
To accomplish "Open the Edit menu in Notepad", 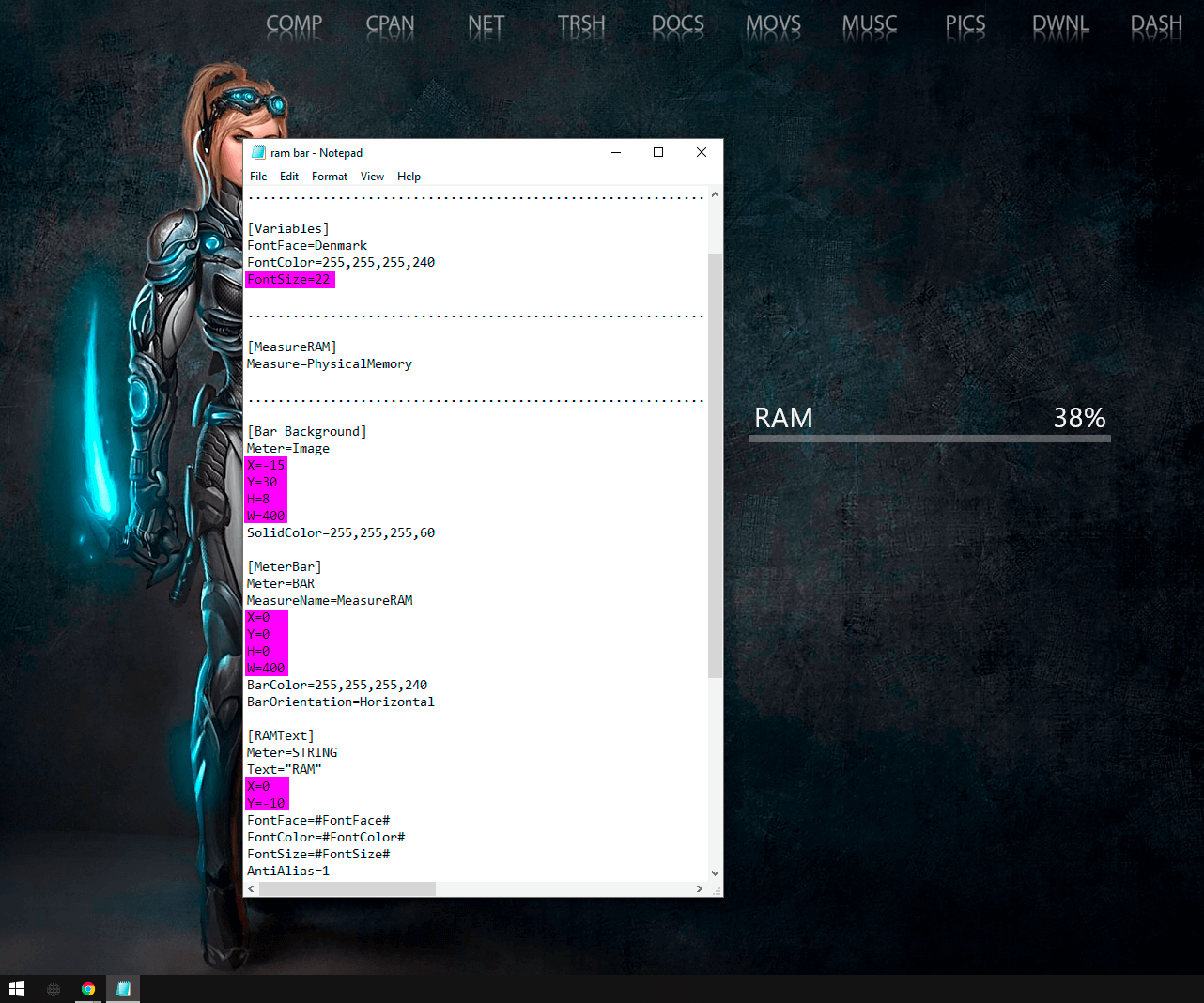I will click(289, 177).
